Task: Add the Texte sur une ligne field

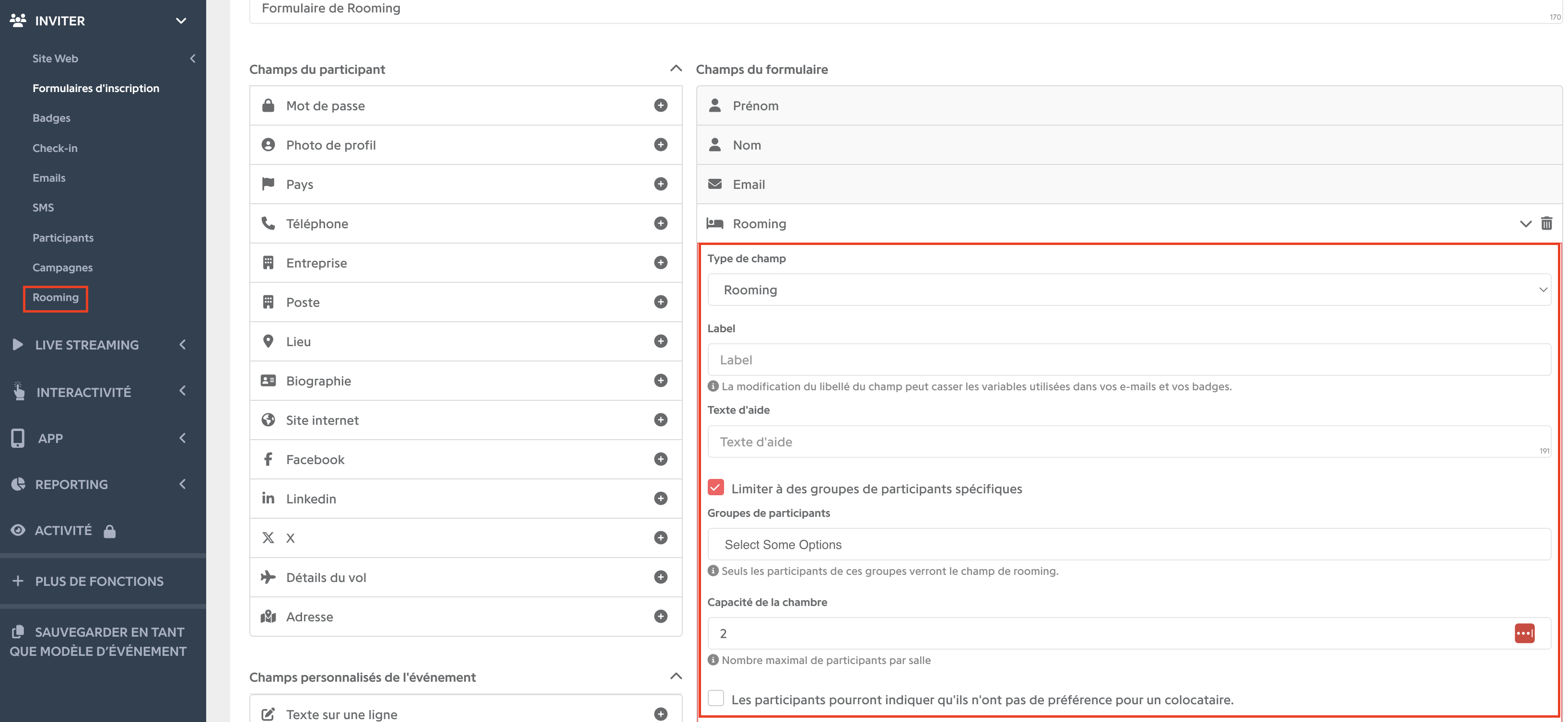Action: point(660,713)
